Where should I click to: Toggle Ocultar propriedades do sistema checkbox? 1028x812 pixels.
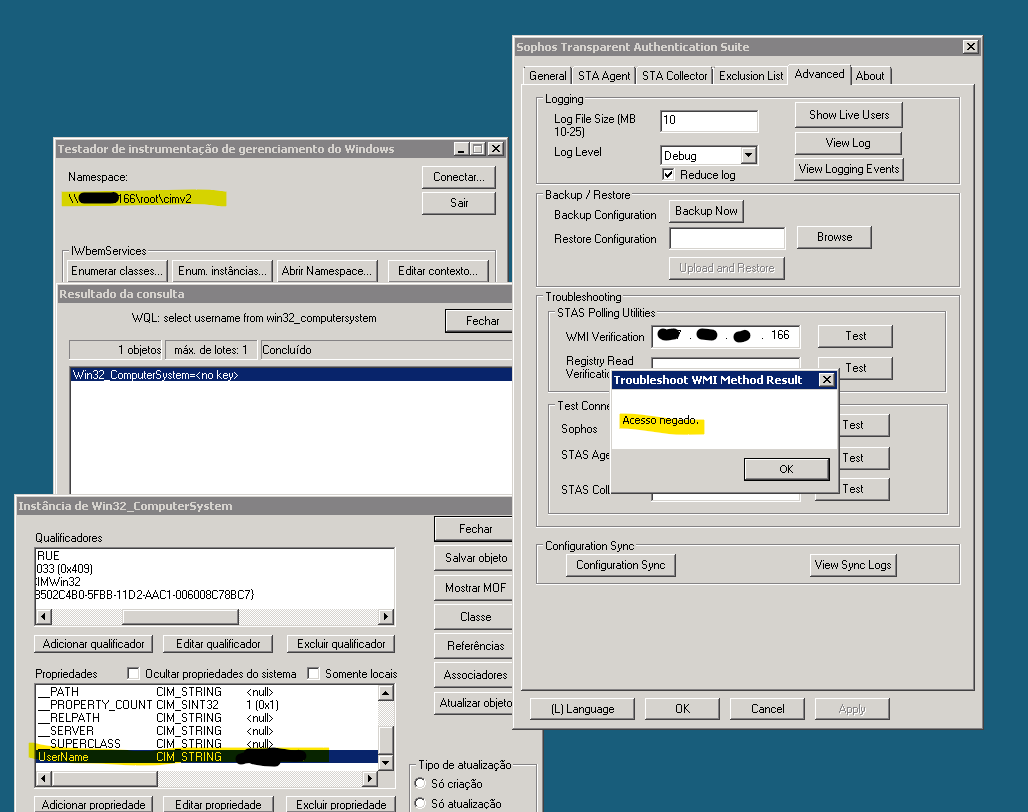point(134,673)
